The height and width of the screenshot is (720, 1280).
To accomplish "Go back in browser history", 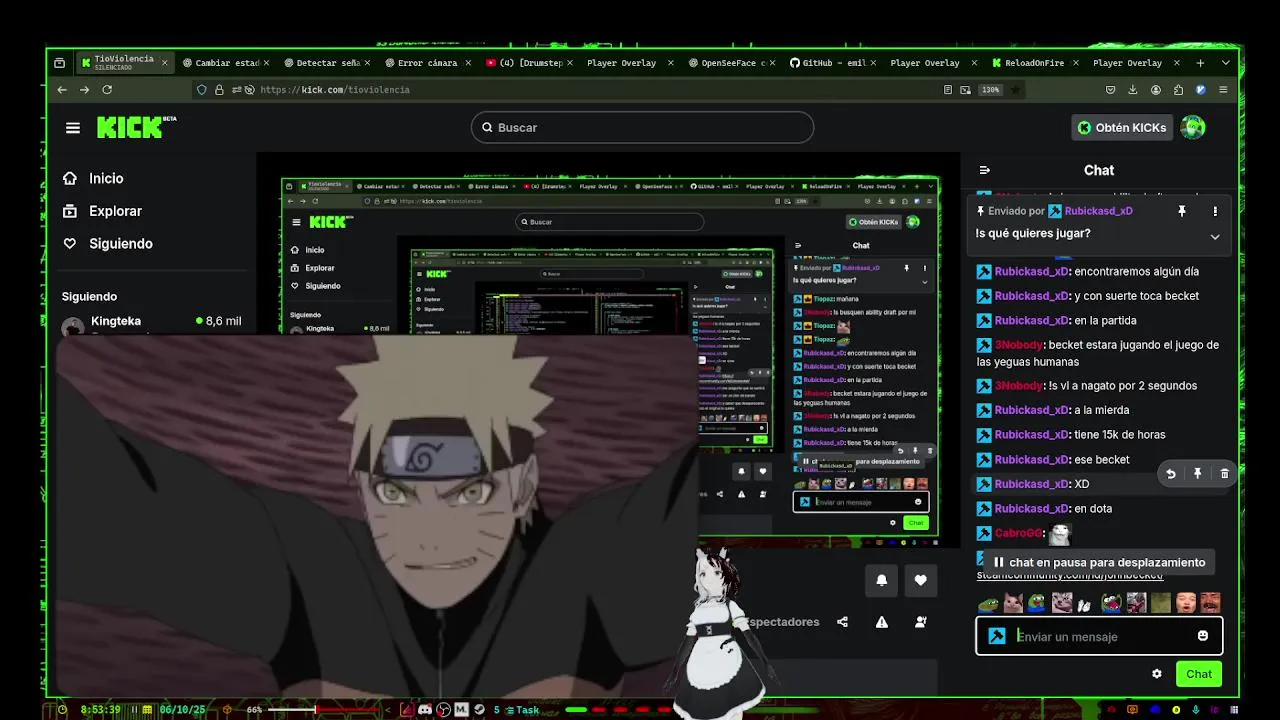I will click(62, 90).
